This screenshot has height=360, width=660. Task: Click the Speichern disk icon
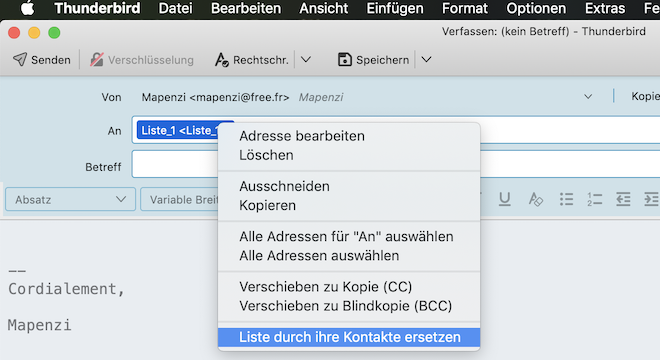pyautogui.click(x=345, y=60)
